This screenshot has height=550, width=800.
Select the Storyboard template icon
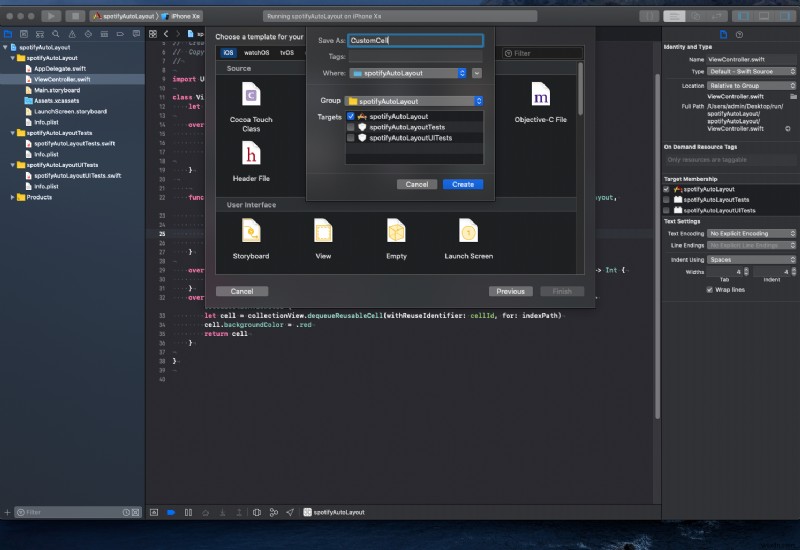(251, 232)
